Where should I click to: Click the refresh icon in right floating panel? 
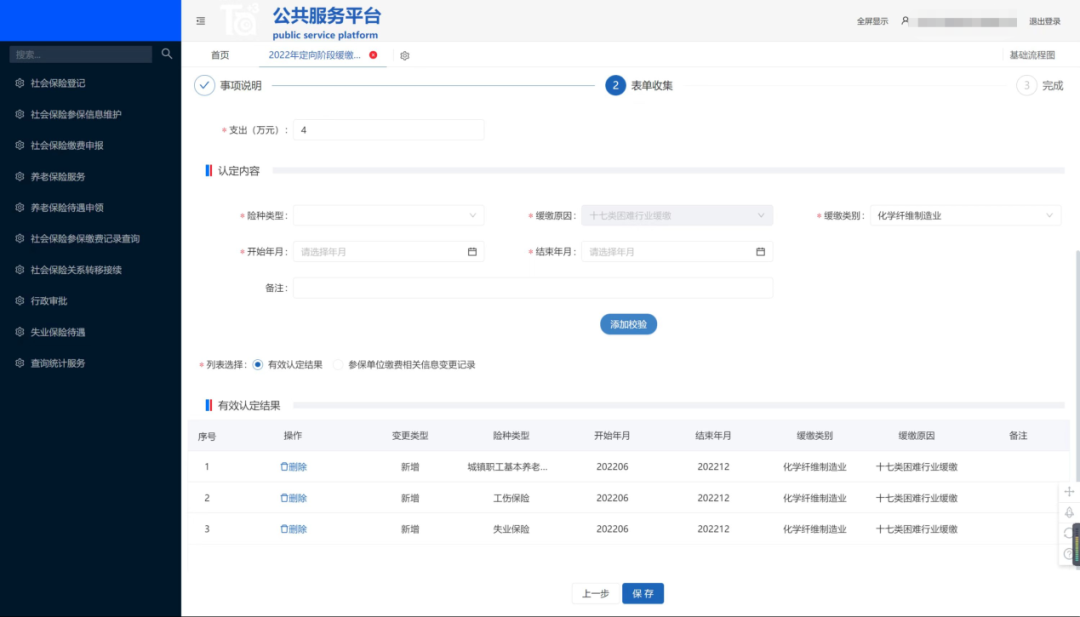pyautogui.click(x=1066, y=532)
